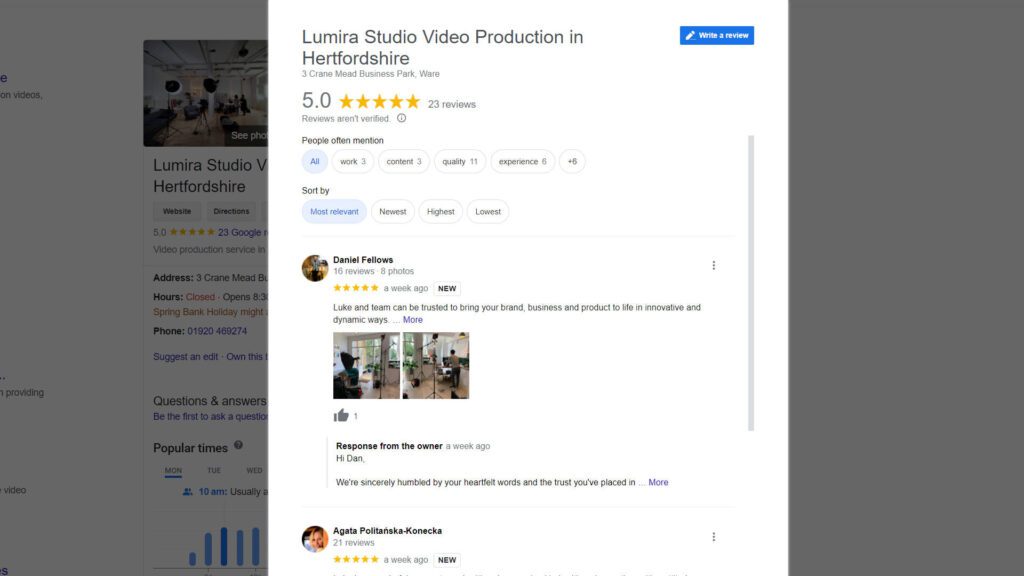The width and height of the screenshot is (1024, 576).
Task: Click the Write a review button
Action: [x=716, y=35]
